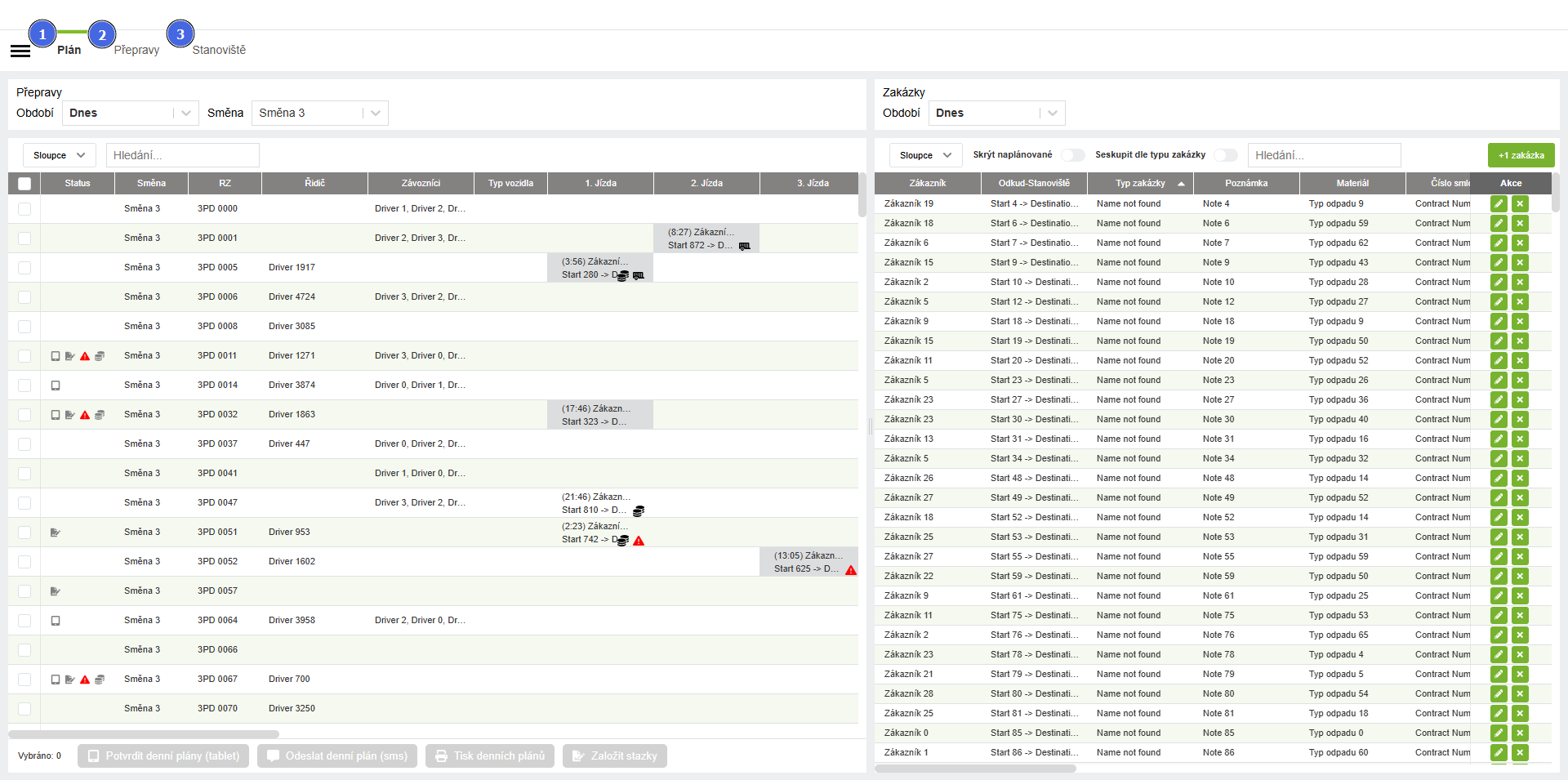1568x780 pixels.
Task: Click the +1 zakázka button
Action: pos(1521,155)
